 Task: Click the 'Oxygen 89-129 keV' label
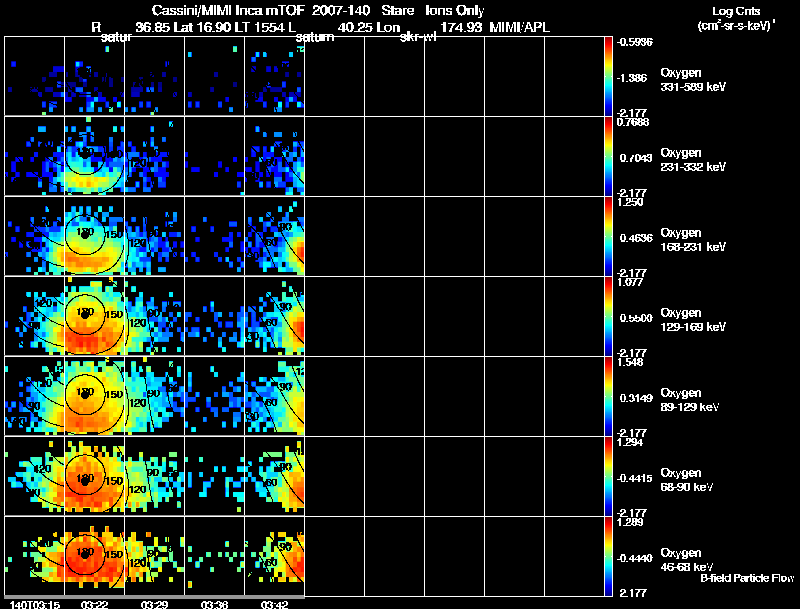690,400
